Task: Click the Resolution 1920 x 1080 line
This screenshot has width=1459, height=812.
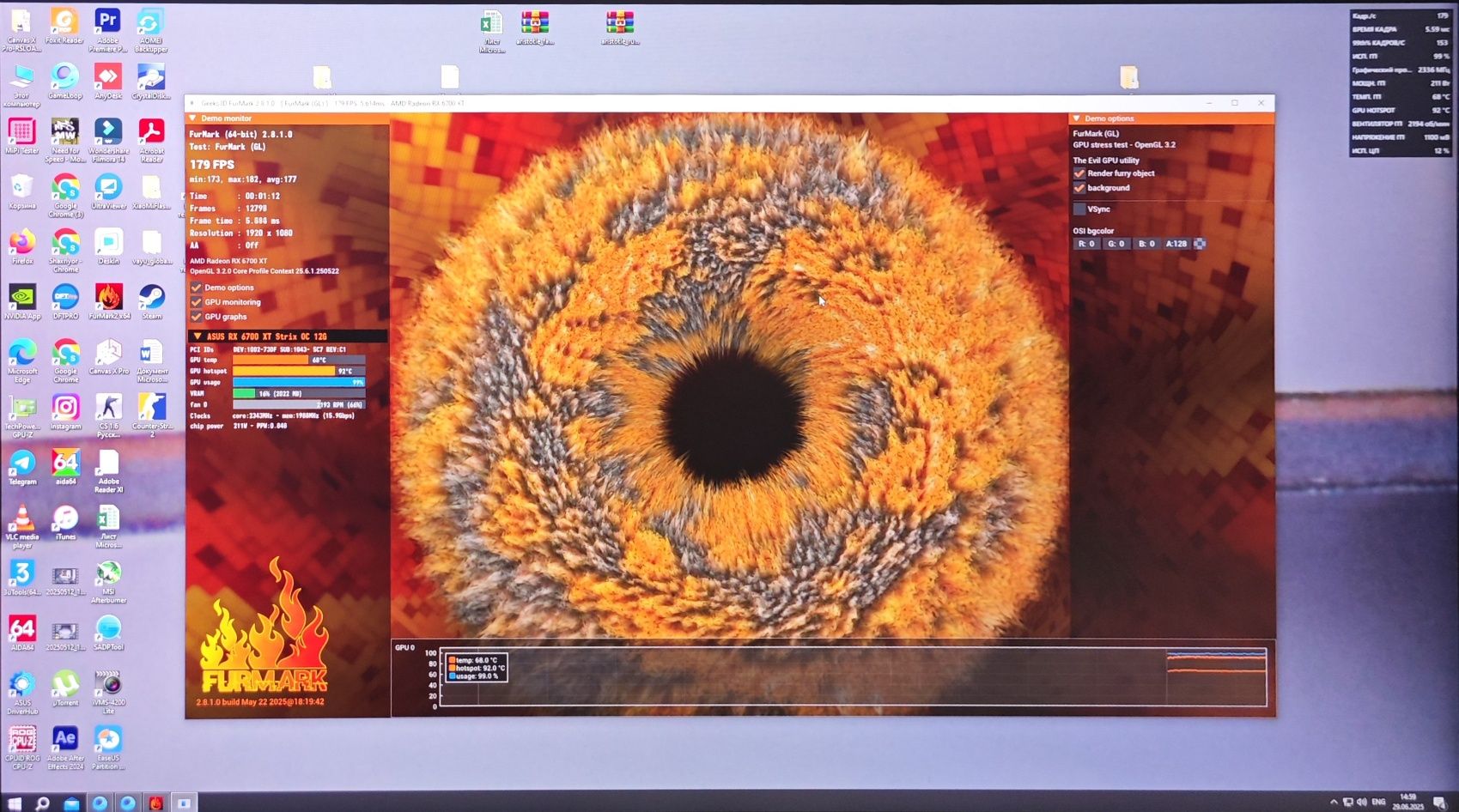Action: [241, 233]
